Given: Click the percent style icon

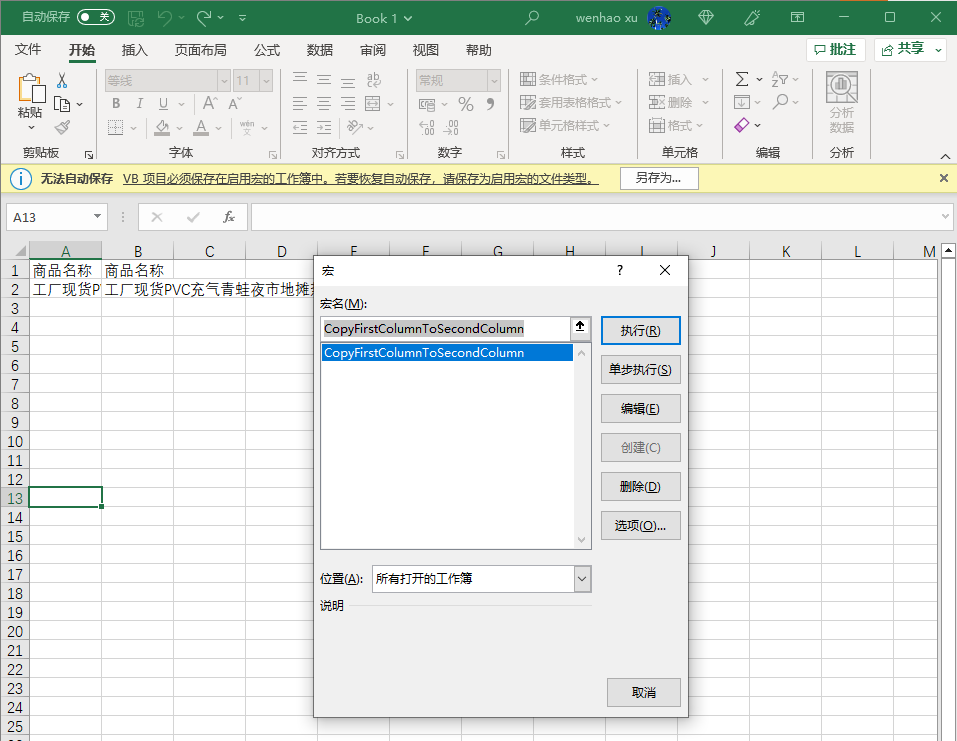Looking at the screenshot, I should pos(466,104).
